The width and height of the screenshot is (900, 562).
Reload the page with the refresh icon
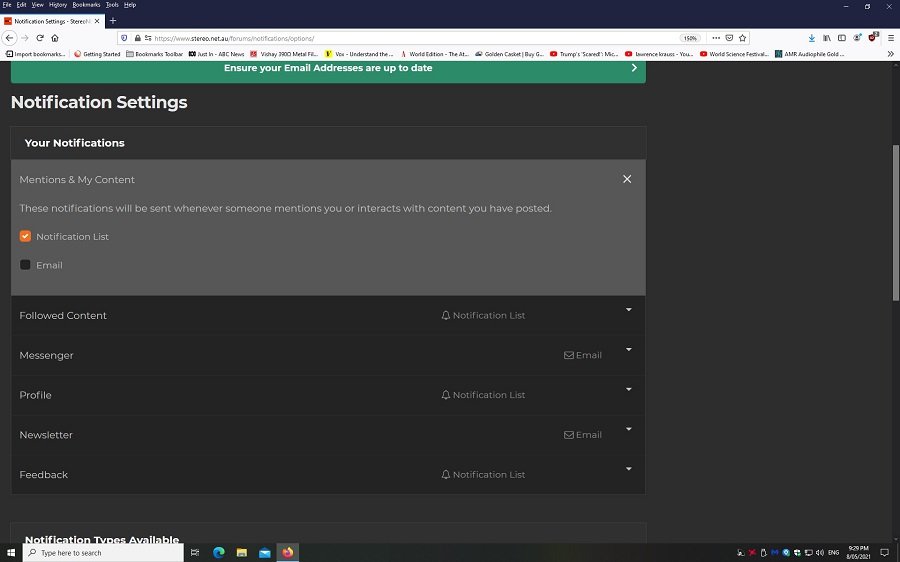point(40,38)
